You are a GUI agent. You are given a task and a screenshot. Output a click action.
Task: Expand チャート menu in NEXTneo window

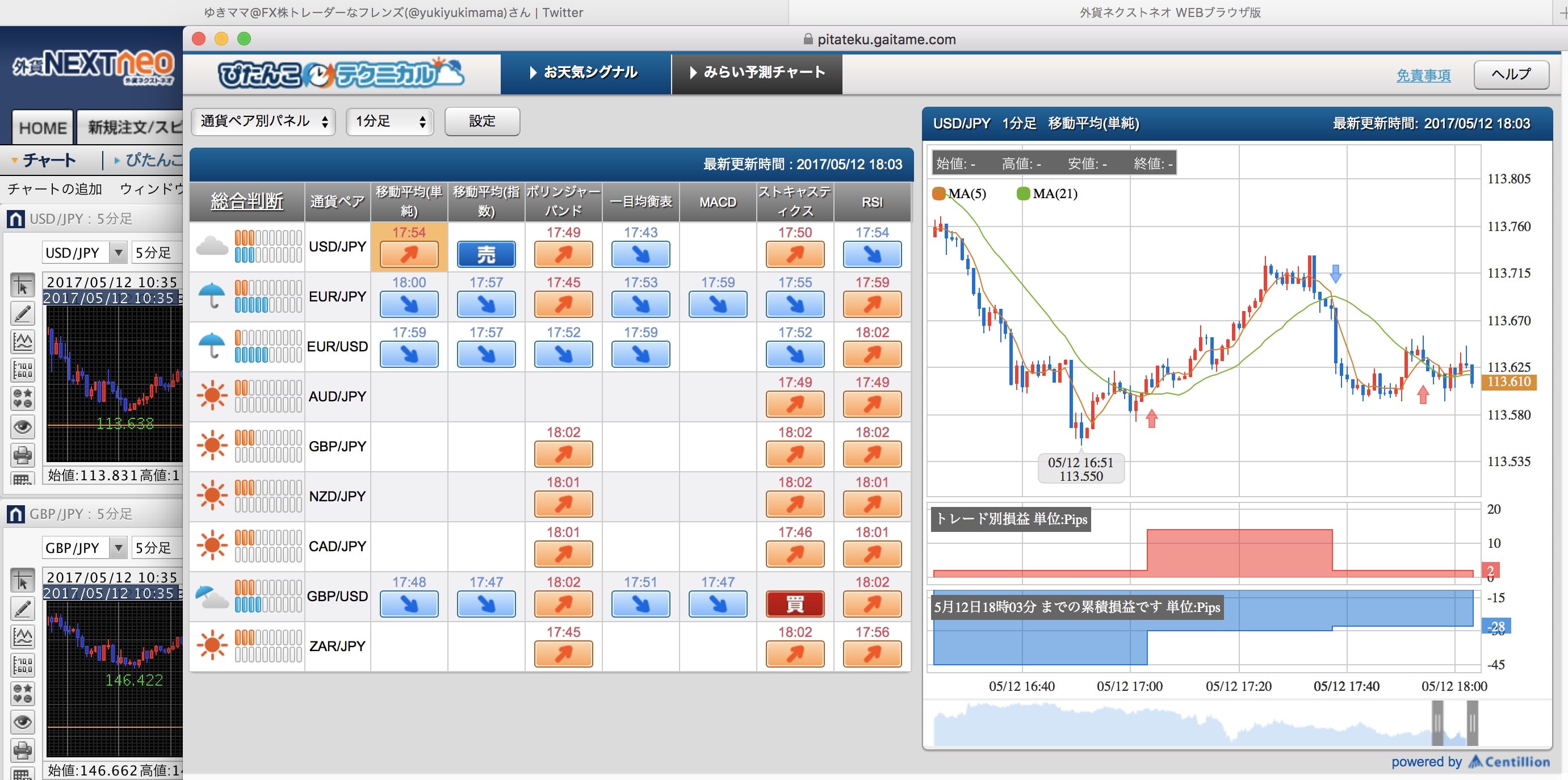tap(44, 160)
